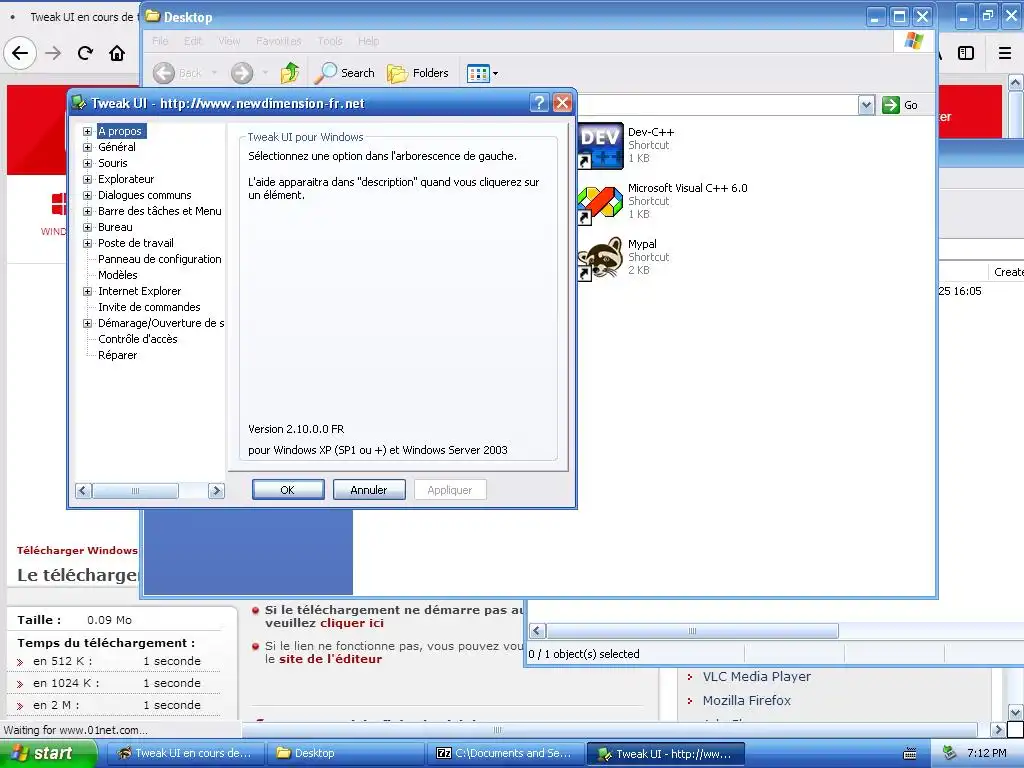Click the browser sidebar panel icon
The image size is (1024, 768).
click(966, 53)
